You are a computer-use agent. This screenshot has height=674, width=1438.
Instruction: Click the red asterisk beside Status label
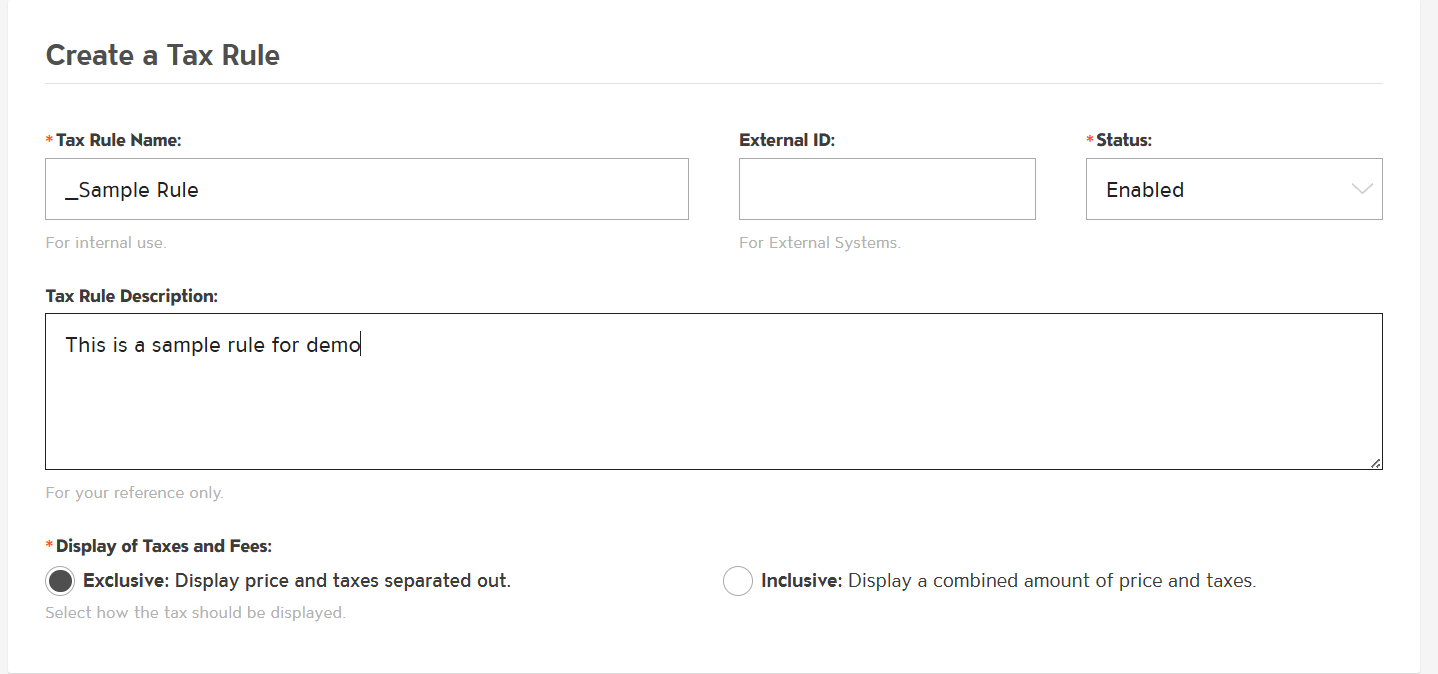point(1090,140)
